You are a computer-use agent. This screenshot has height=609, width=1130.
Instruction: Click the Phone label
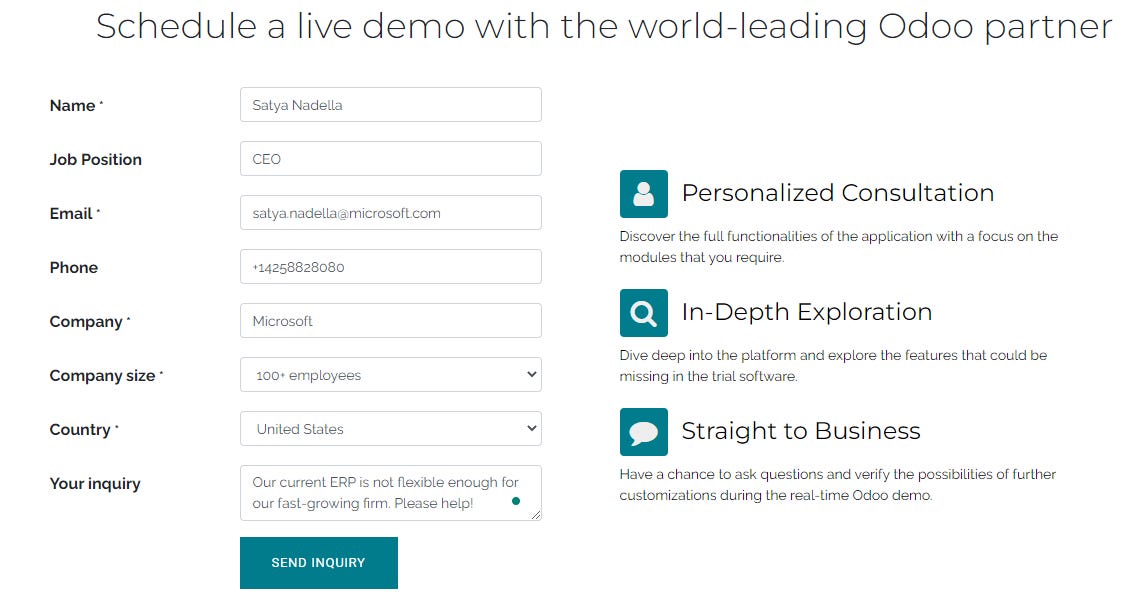[74, 267]
